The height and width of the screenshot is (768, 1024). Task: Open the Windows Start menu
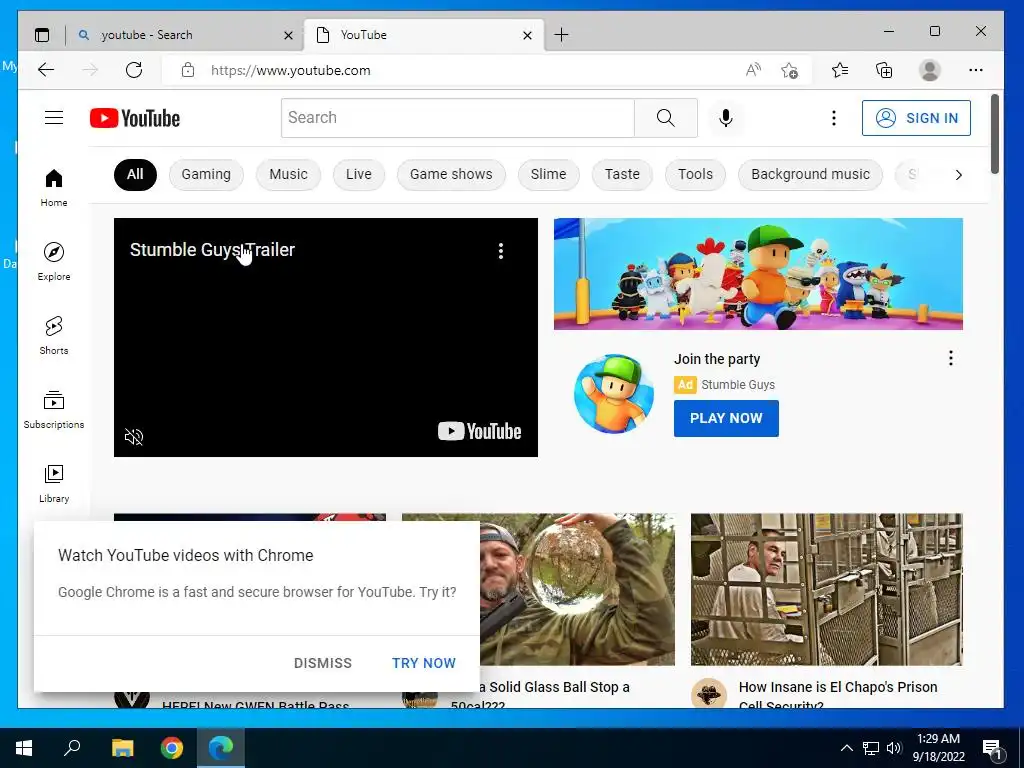[24, 748]
